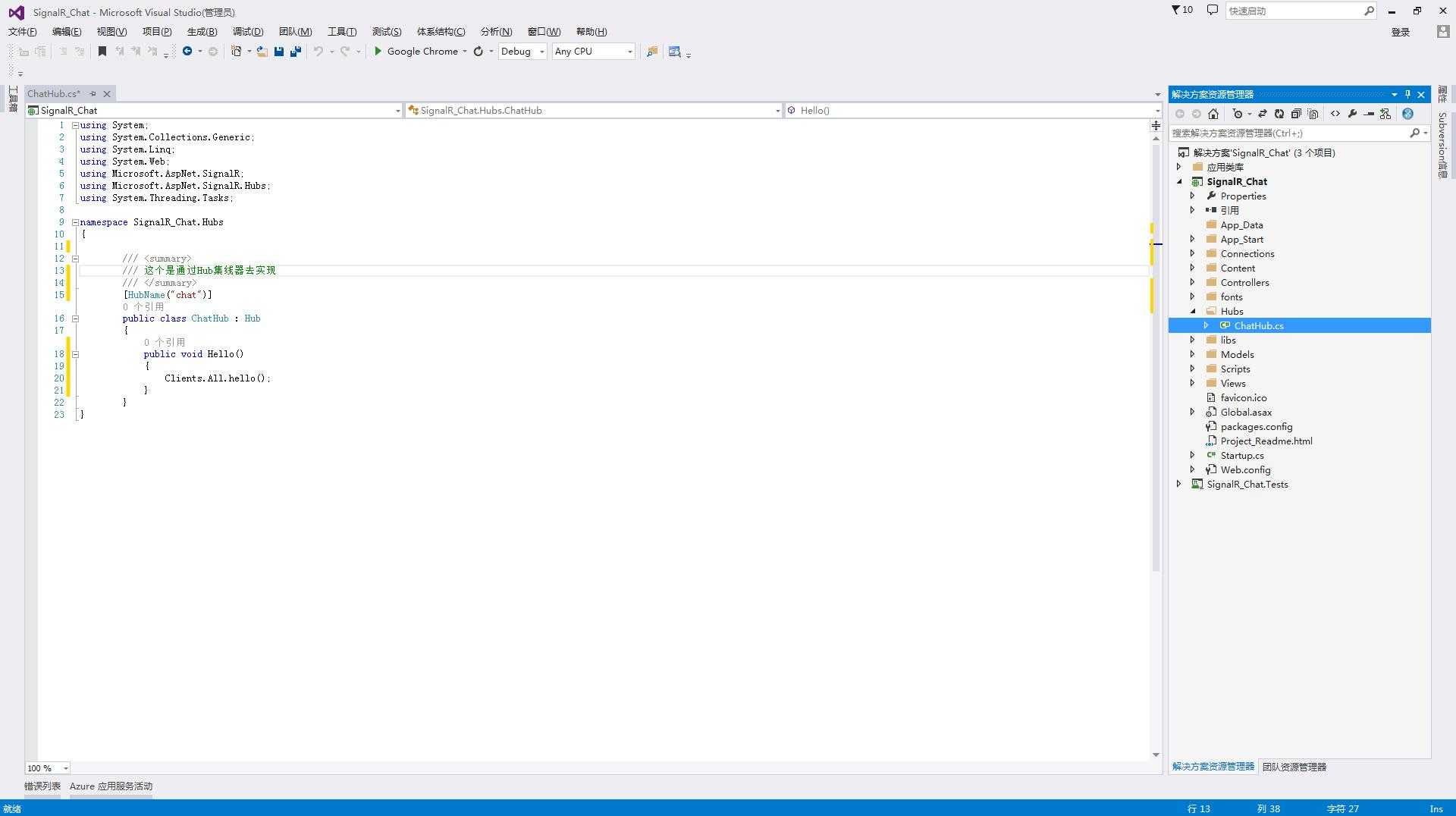Open the Google Chrome browser target dropdown arrow
This screenshot has height=816, width=1456.
pos(464,52)
